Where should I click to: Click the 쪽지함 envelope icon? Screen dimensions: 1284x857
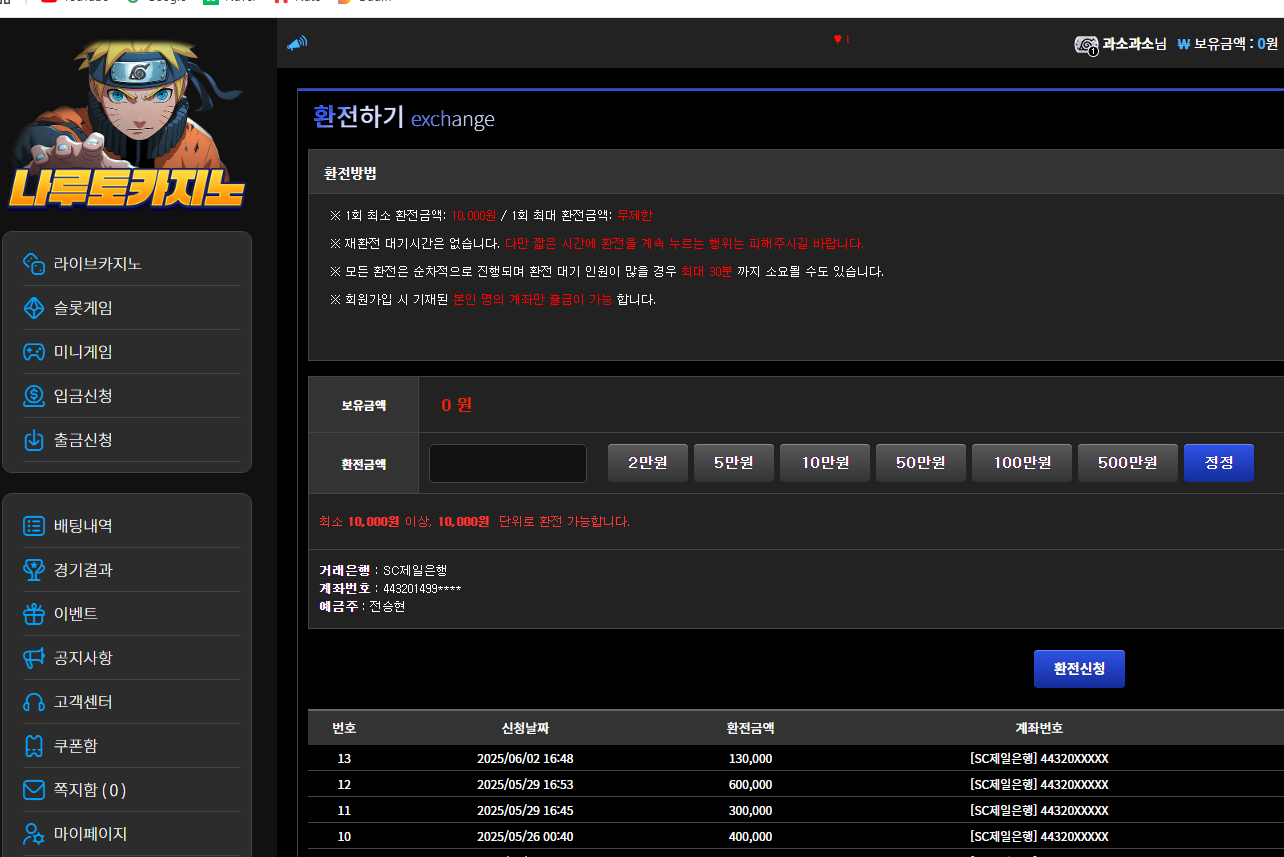(34, 790)
